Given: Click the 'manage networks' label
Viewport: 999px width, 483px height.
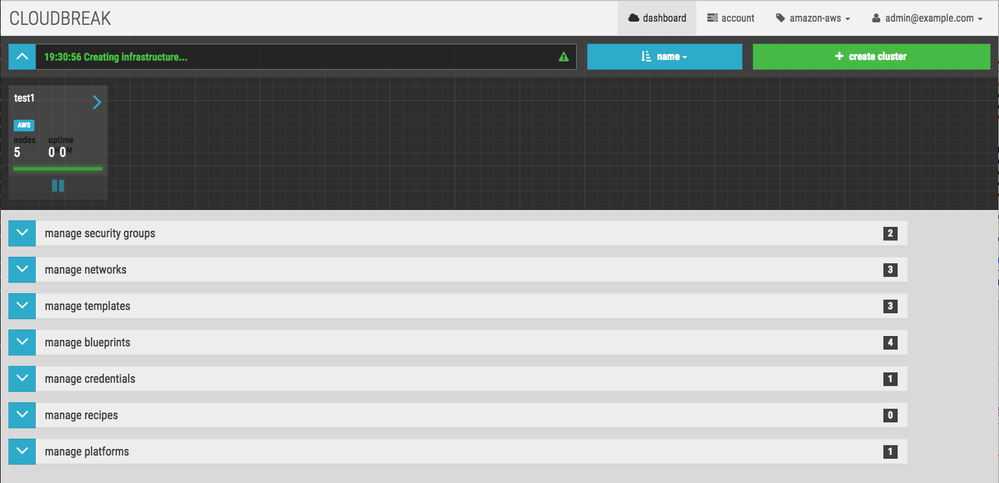Looking at the screenshot, I should pyautogui.click(x=85, y=270).
